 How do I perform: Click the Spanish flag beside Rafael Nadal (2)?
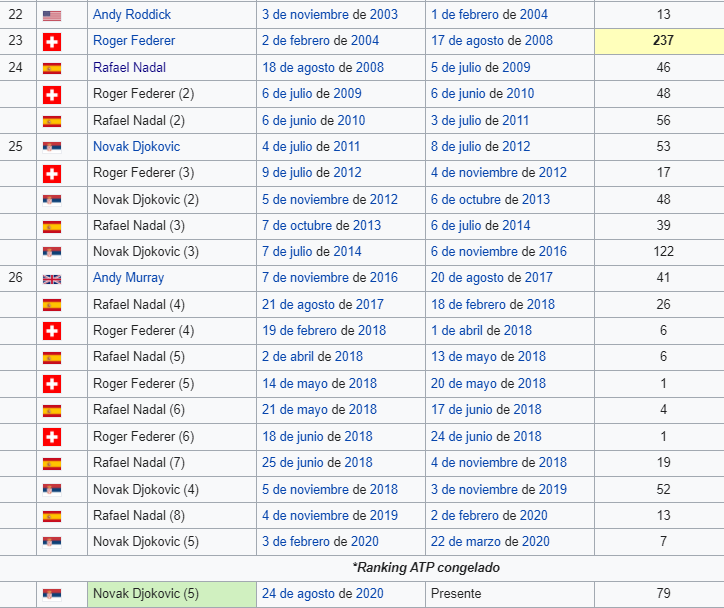pyautogui.click(x=52, y=121)
